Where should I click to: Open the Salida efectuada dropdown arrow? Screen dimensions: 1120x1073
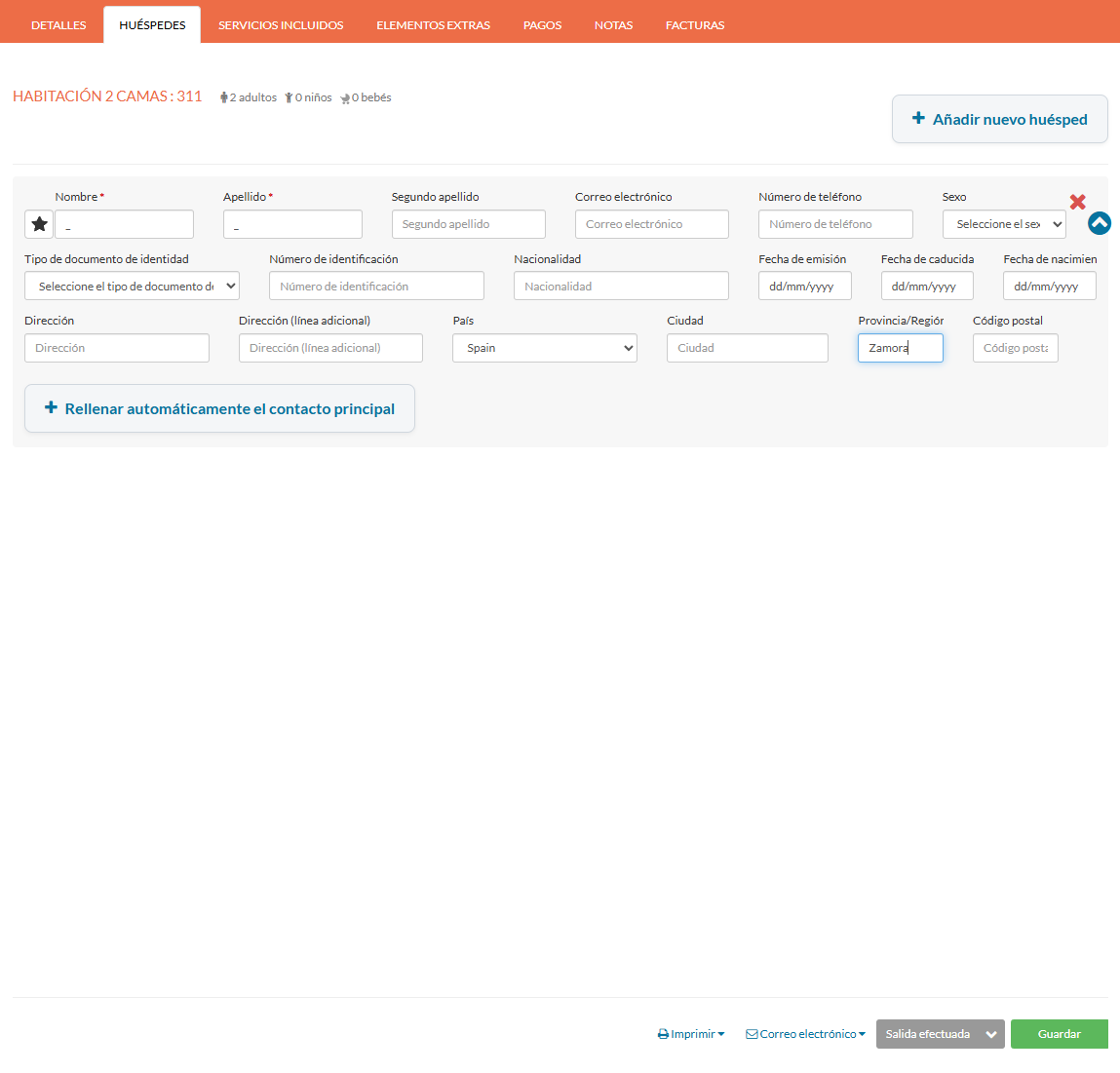coord(990,1034)
